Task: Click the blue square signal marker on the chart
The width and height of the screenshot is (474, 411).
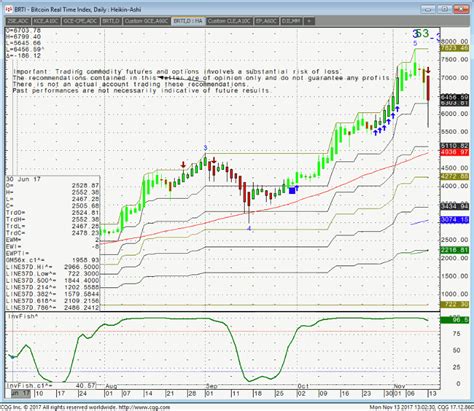Action: [292, 191]
